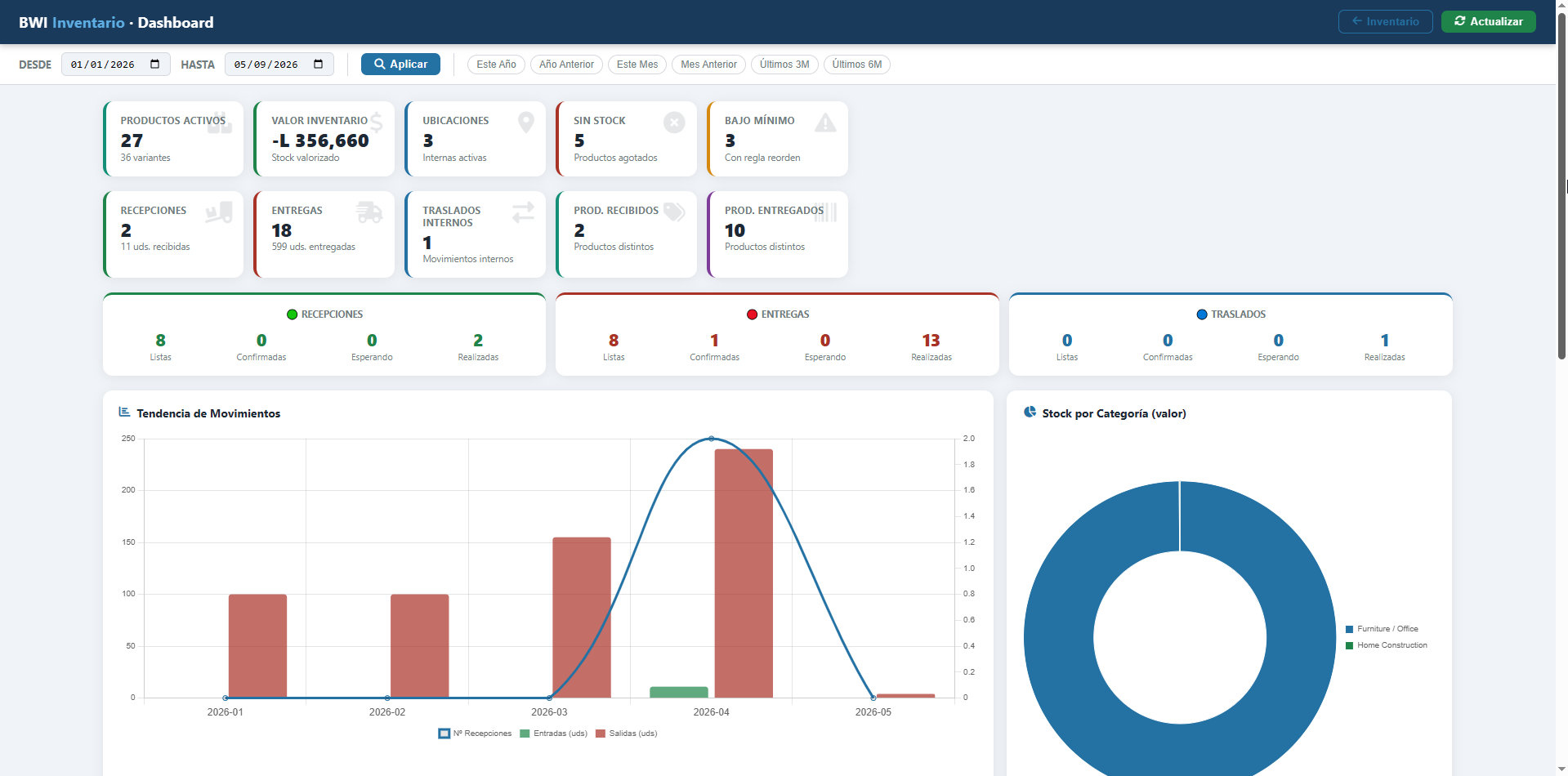The image size is (1568, 776).
Task: Click Entregas Realizadas count 13
Action: [931, 341]
